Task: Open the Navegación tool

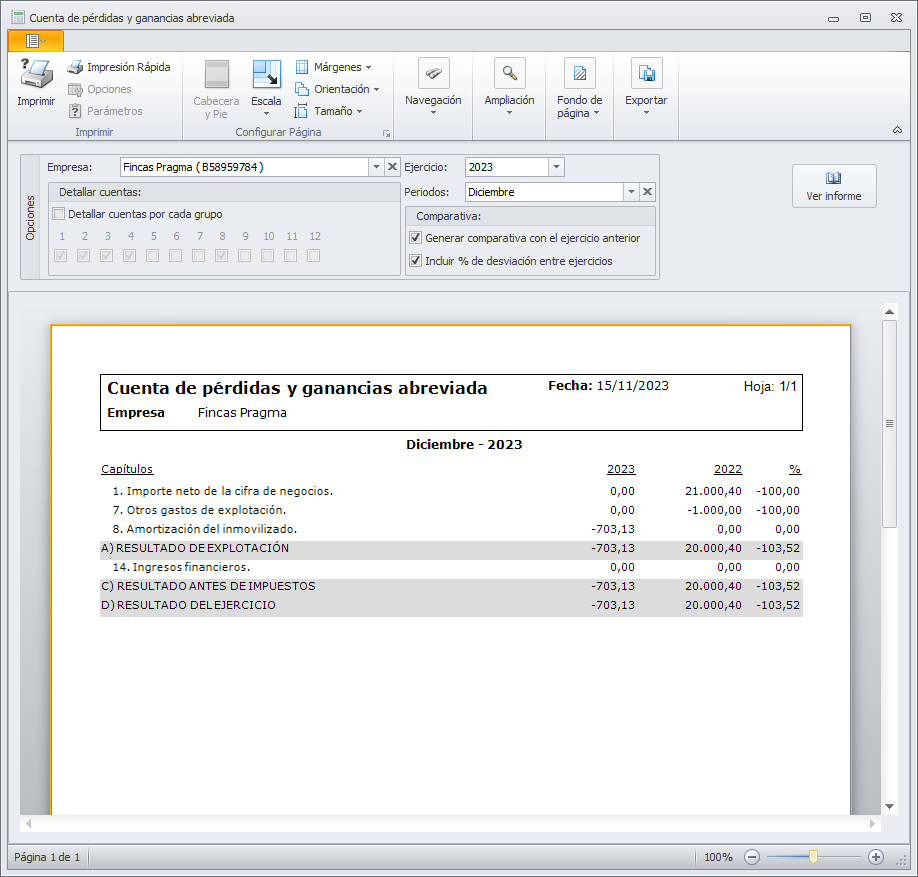Action: point(433,74)
